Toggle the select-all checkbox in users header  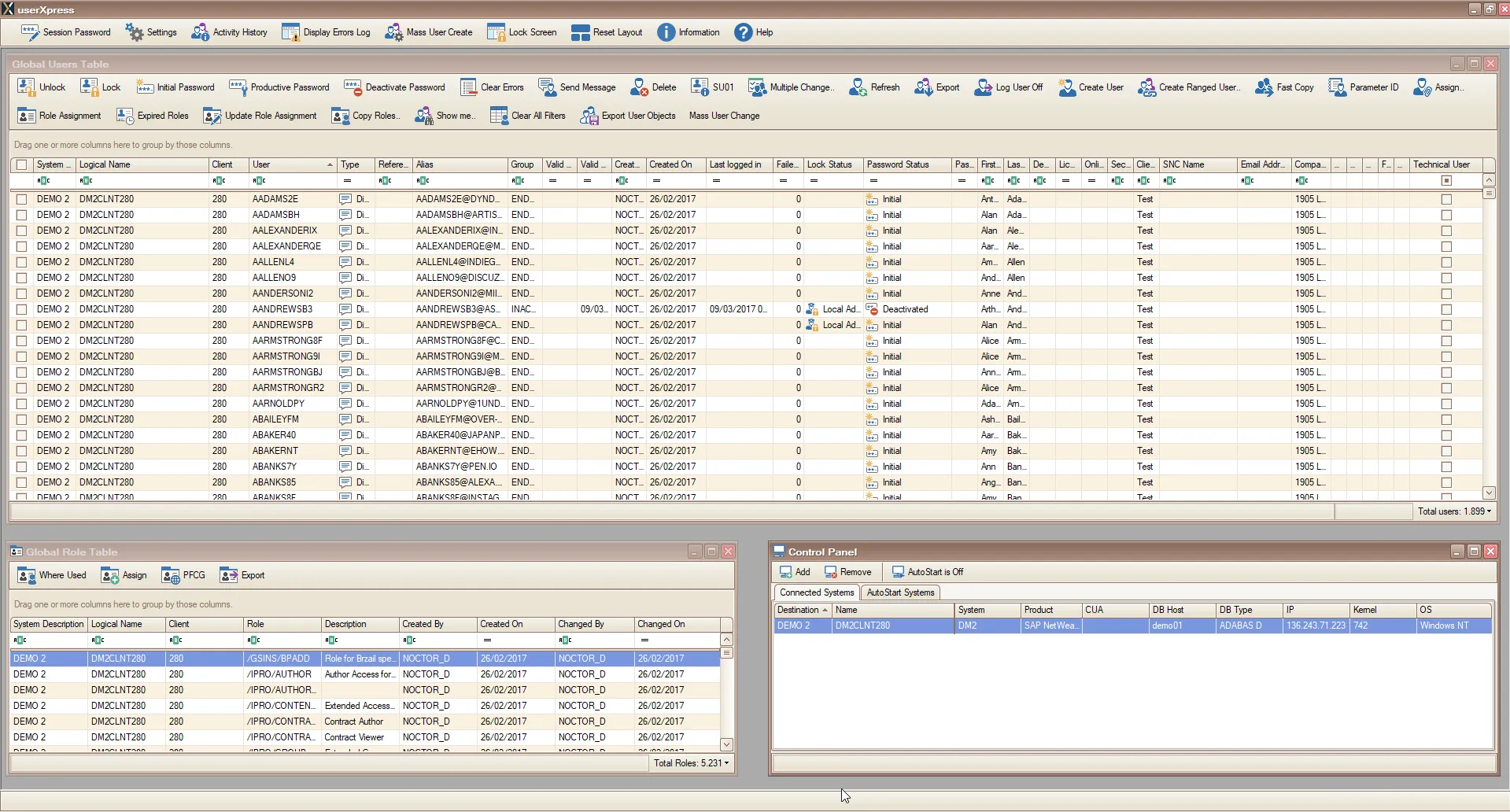pos(21,164)
